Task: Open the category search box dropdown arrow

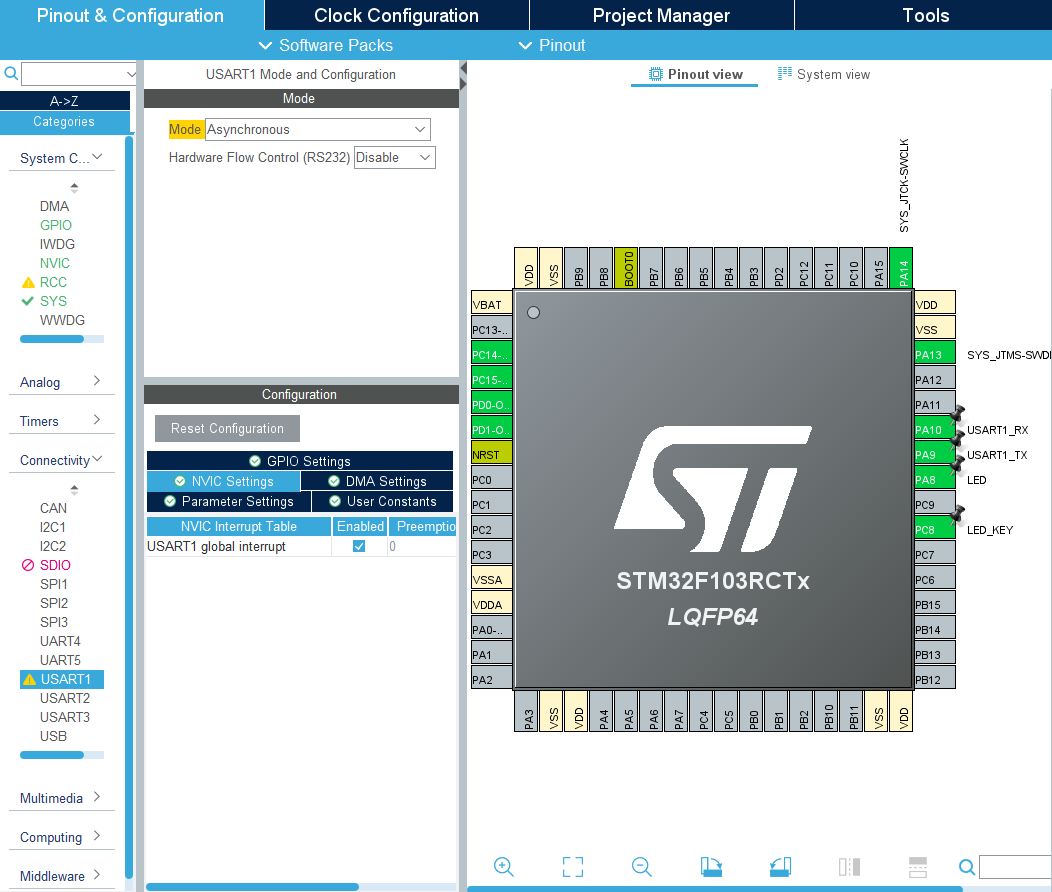Action: 131,74
